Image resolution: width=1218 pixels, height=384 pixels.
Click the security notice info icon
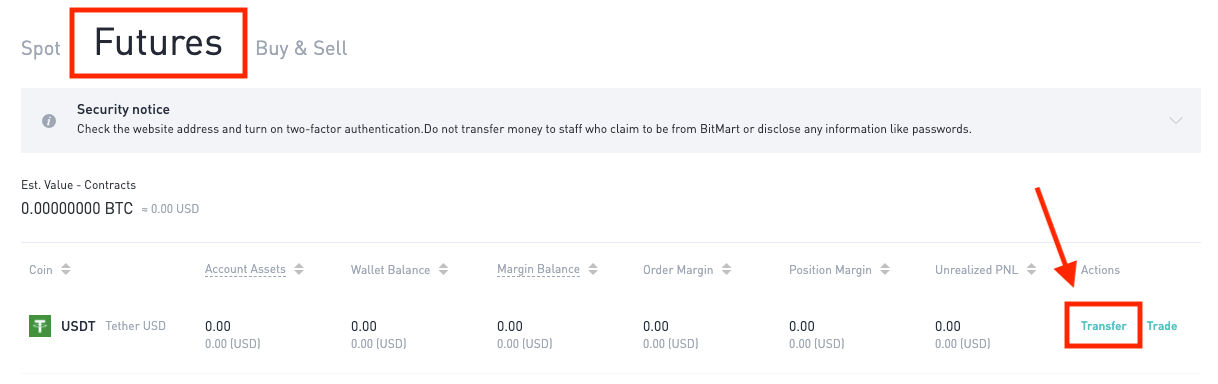(48, 120)
